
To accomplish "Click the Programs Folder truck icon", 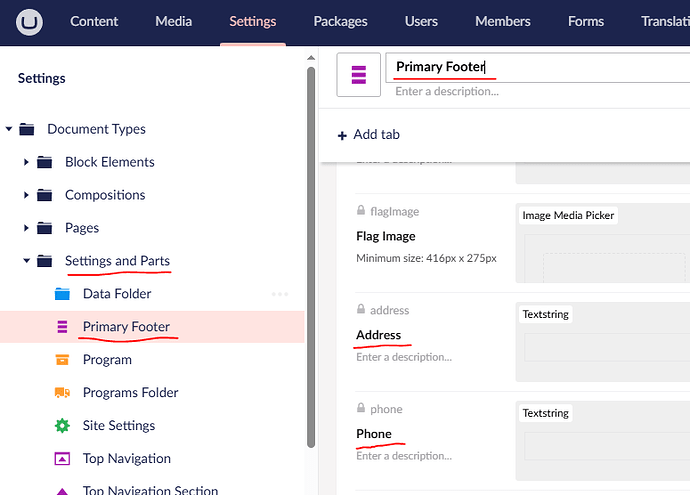I will [x=62, y=393].
